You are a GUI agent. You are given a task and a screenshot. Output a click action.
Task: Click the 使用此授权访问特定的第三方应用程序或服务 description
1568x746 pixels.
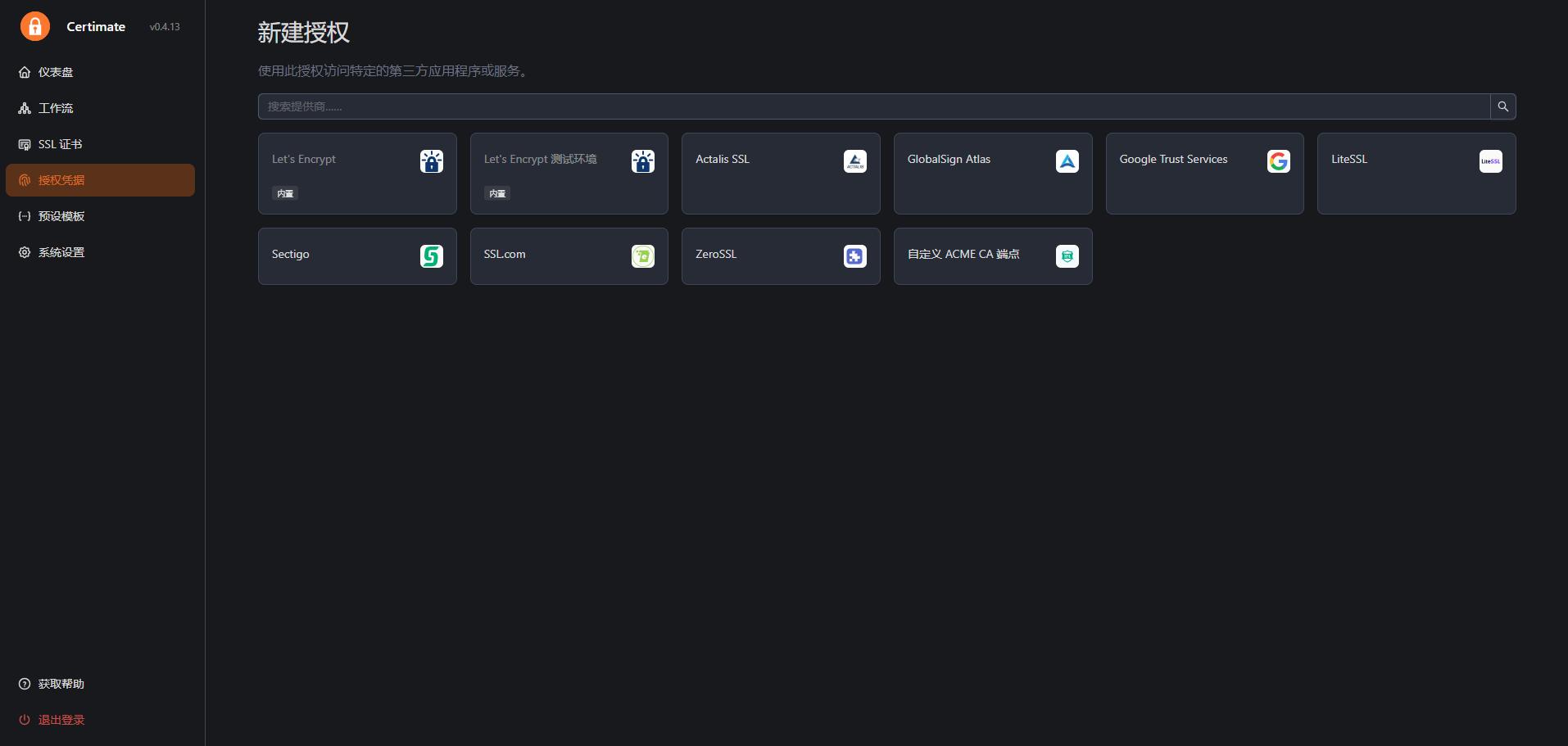tap(393, 70)
